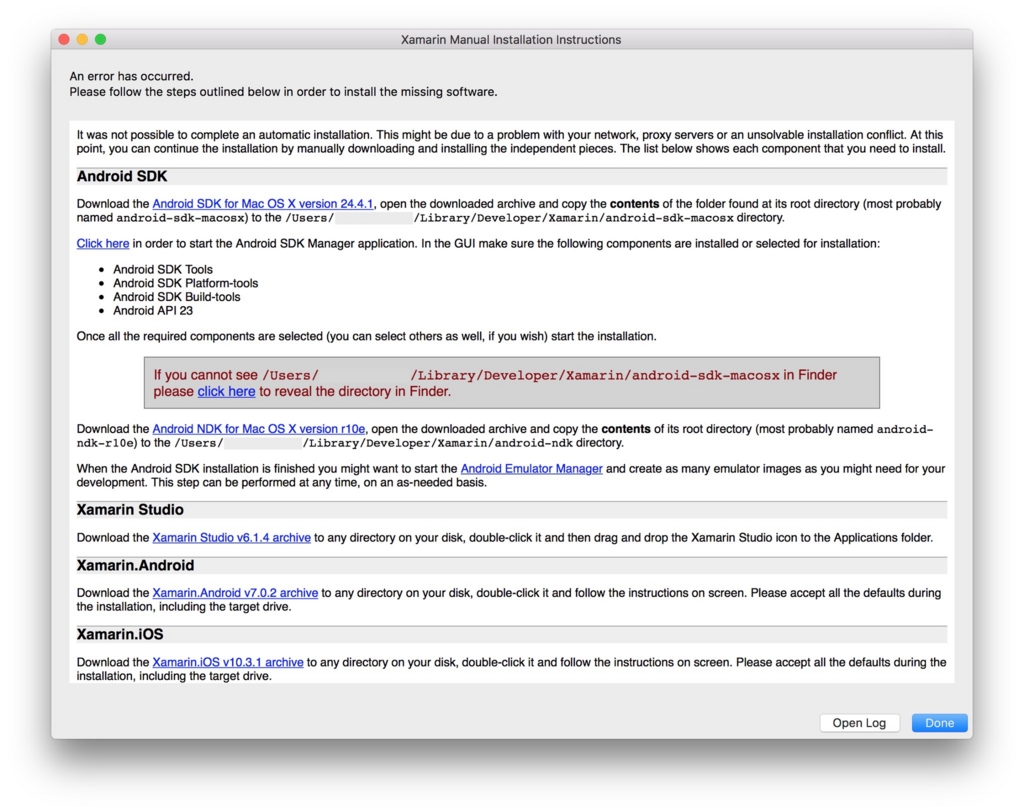Image resolution: width=1024 pixels, height=812 pixels.
Task: Select the 'Android SDK' section heading
Action: (122, 176)
